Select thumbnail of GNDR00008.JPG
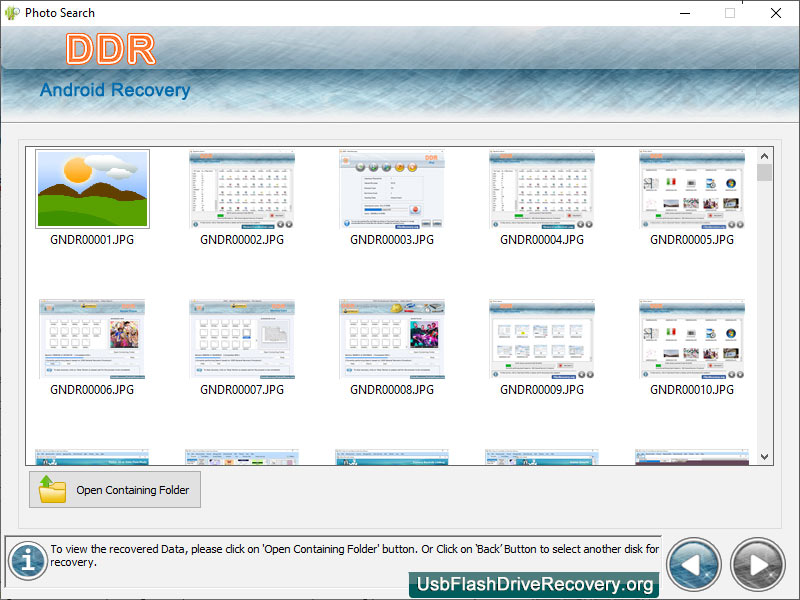The height and width of the screenshot is (600, 800). pyautogui.click(x=392, y=339)
